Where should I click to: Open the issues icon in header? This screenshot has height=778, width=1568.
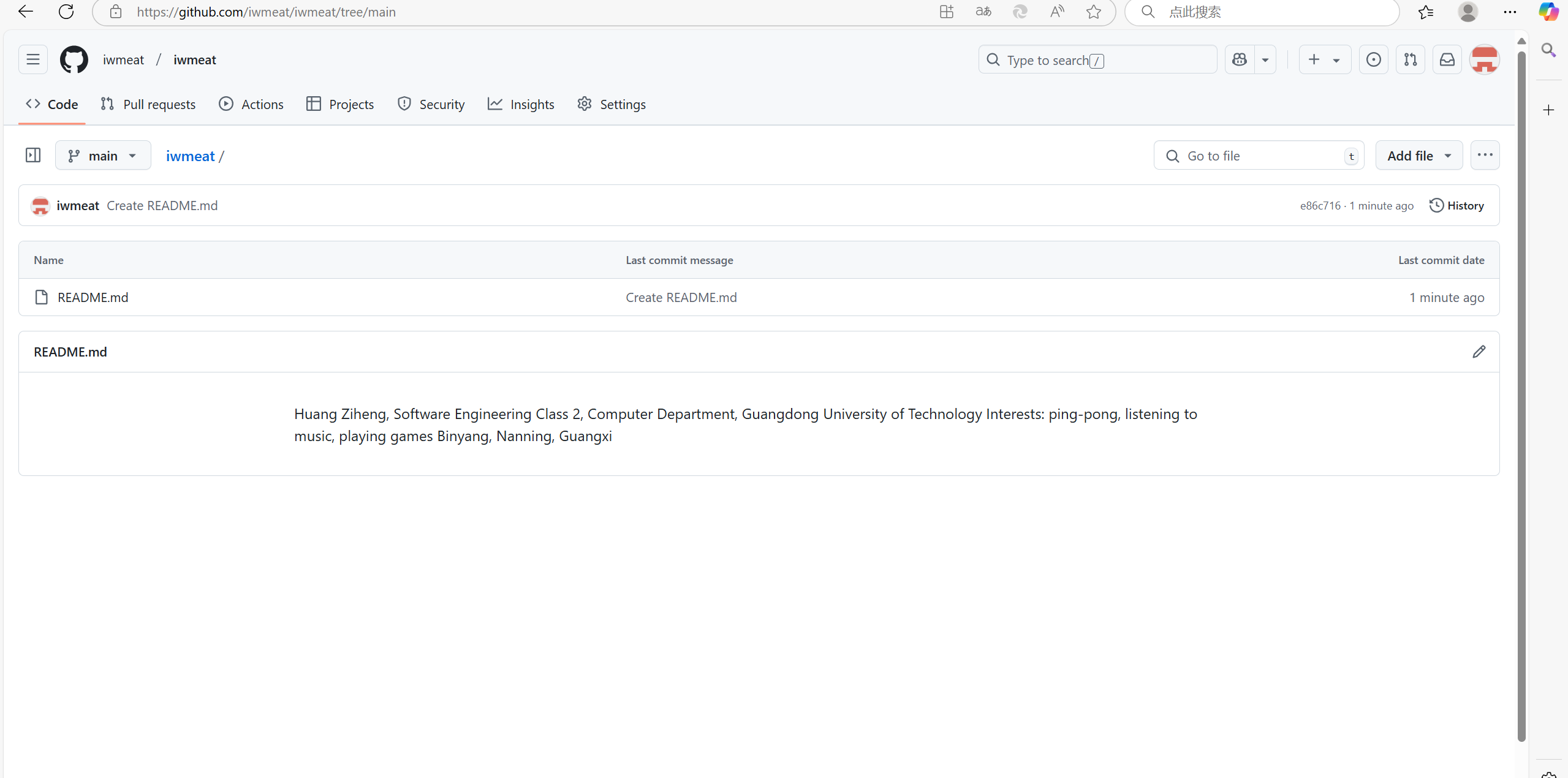tap(1373, 59)
